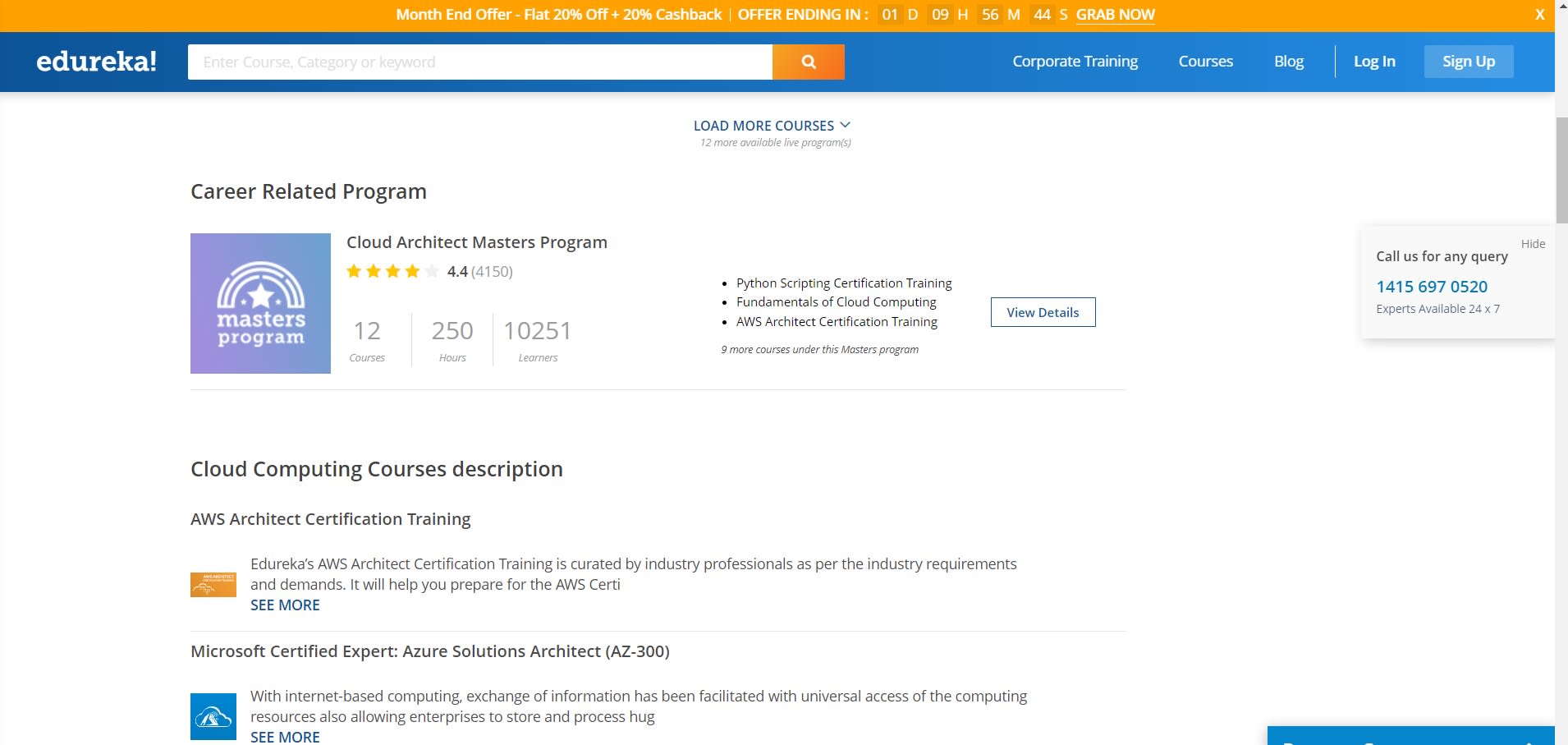Open Cloud Architect Masters Program title
Image resolution: width=1568 pixels, height=745 pixels.
477,242
